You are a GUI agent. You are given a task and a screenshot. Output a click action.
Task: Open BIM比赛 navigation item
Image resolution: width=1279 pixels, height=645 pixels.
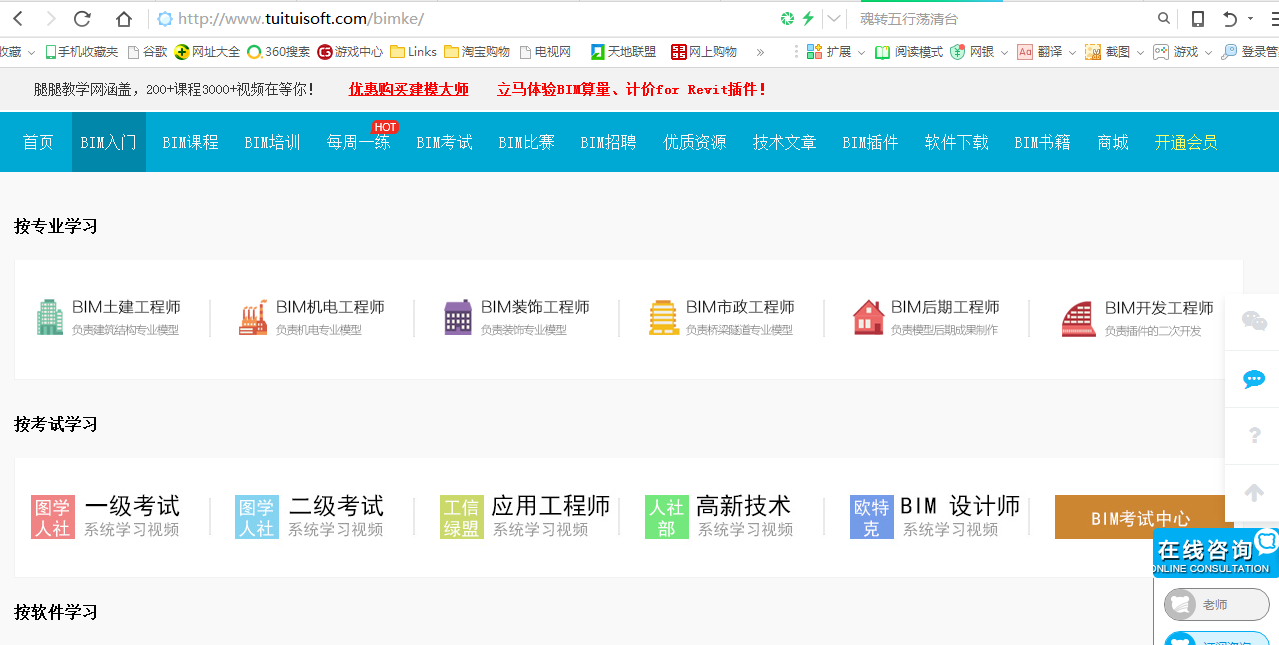[x=526, y=142]
